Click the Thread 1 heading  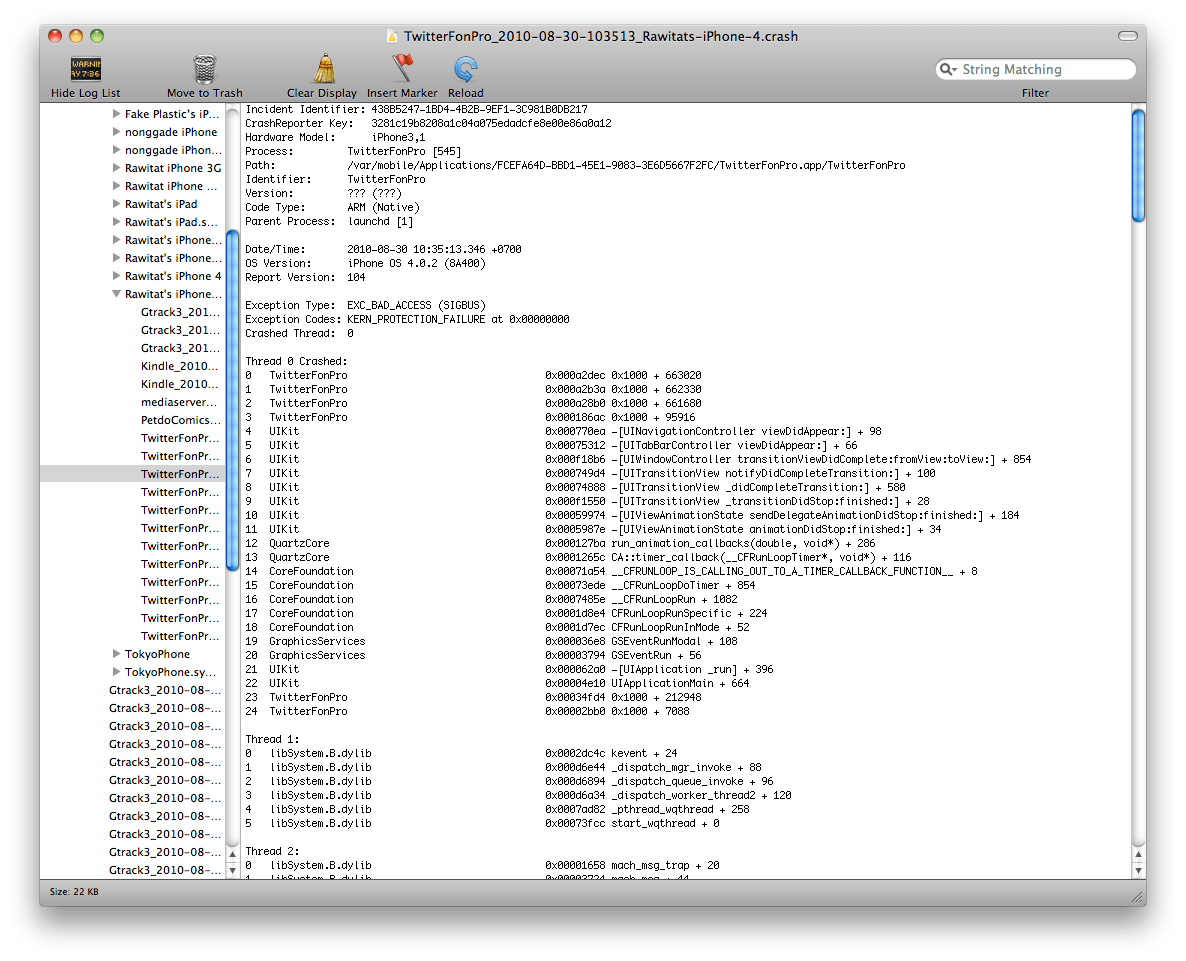272,739
